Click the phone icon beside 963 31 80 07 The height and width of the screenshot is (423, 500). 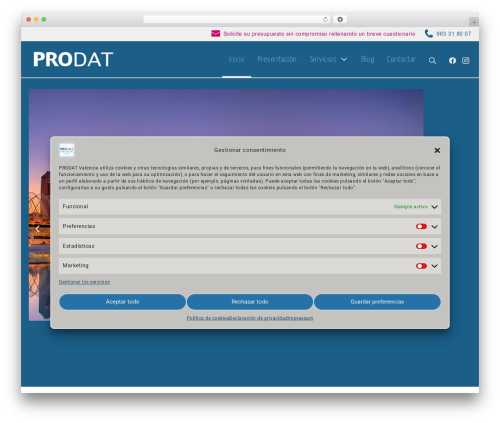point(429,33)
